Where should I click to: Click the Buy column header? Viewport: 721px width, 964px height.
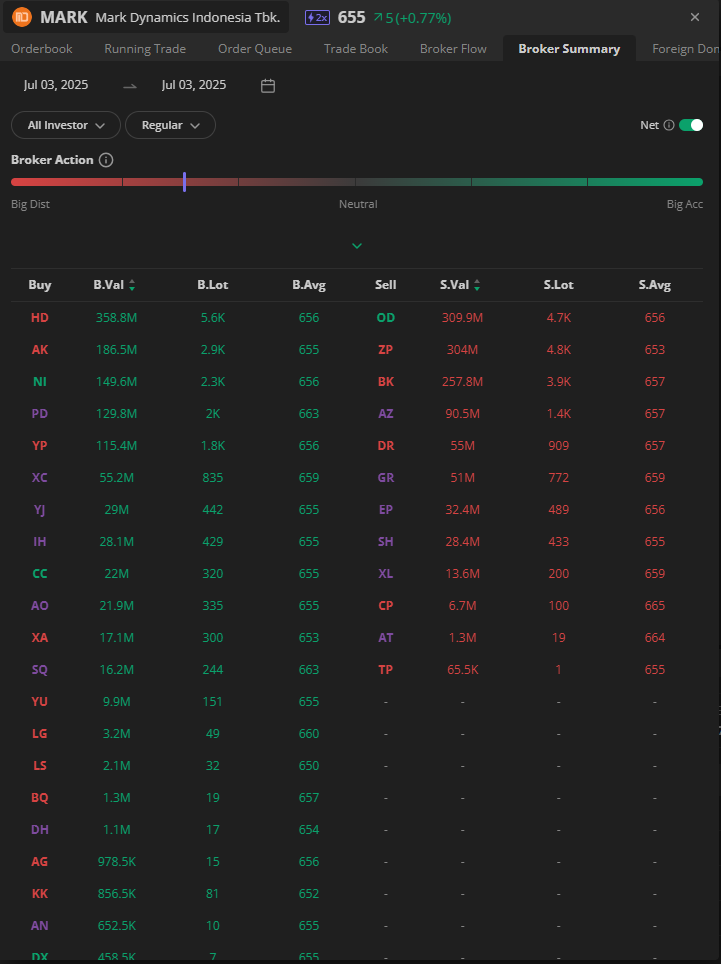pyautogui.click(x=40, y=285)
